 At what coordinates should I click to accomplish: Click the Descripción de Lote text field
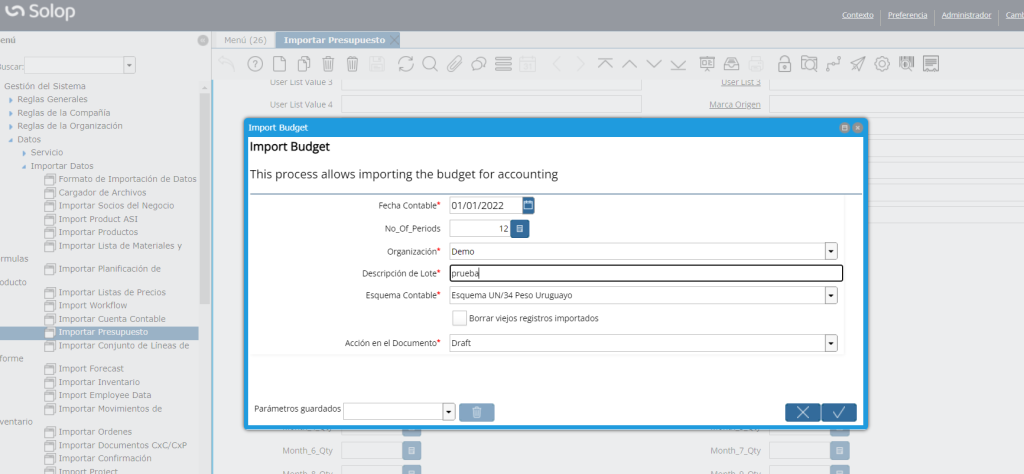(645, 273)
